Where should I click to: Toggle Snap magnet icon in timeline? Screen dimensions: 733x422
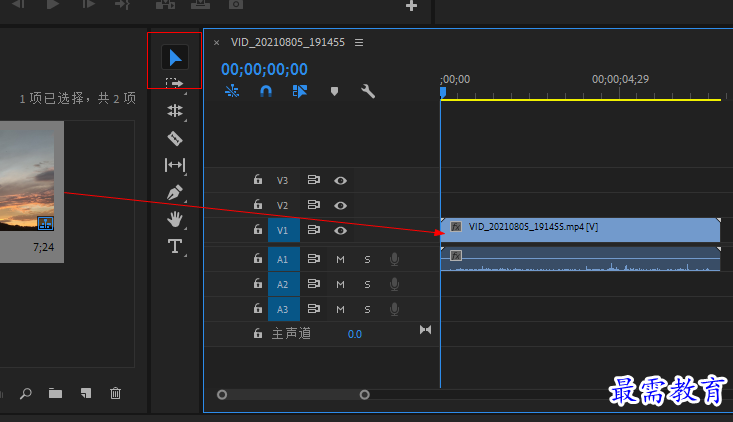tap(266, 91)
